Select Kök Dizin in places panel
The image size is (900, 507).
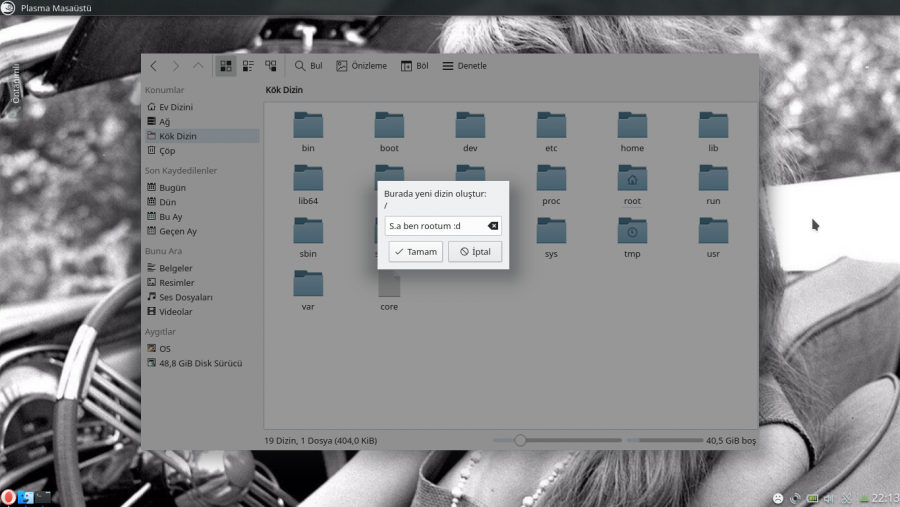click(x=200, y=136)
